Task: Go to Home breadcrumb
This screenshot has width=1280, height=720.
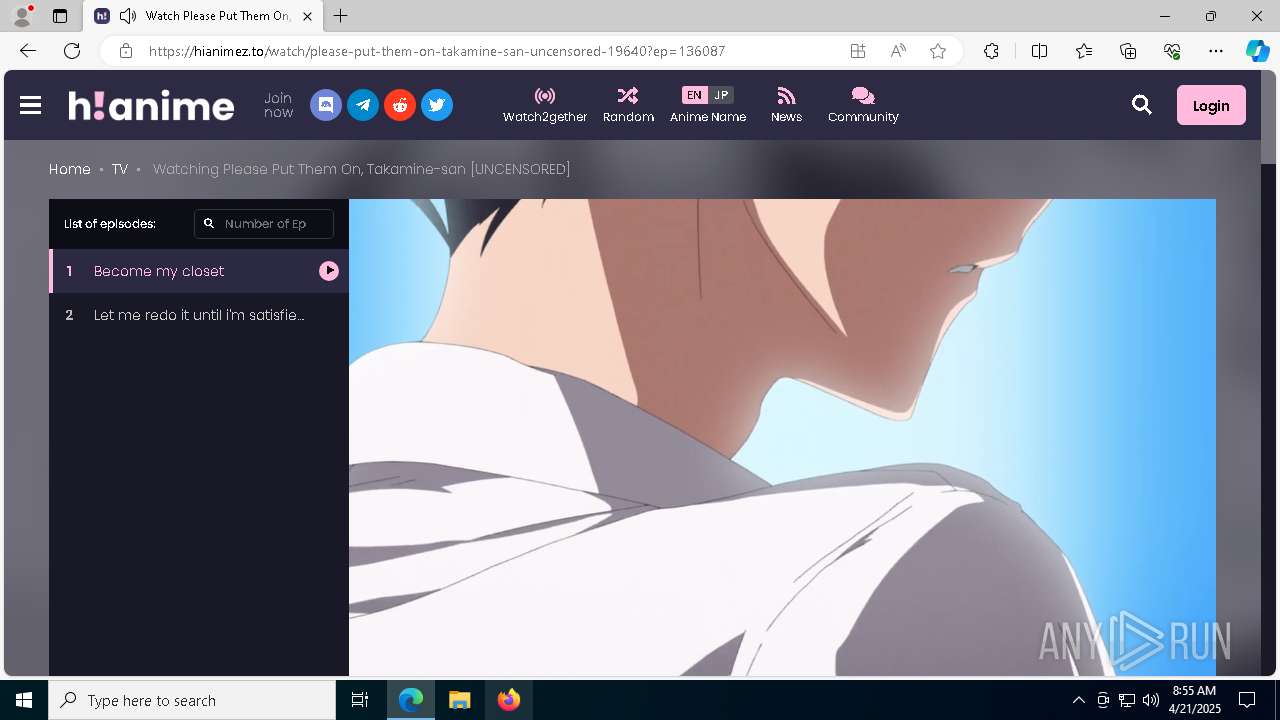Action: [70, 169]
